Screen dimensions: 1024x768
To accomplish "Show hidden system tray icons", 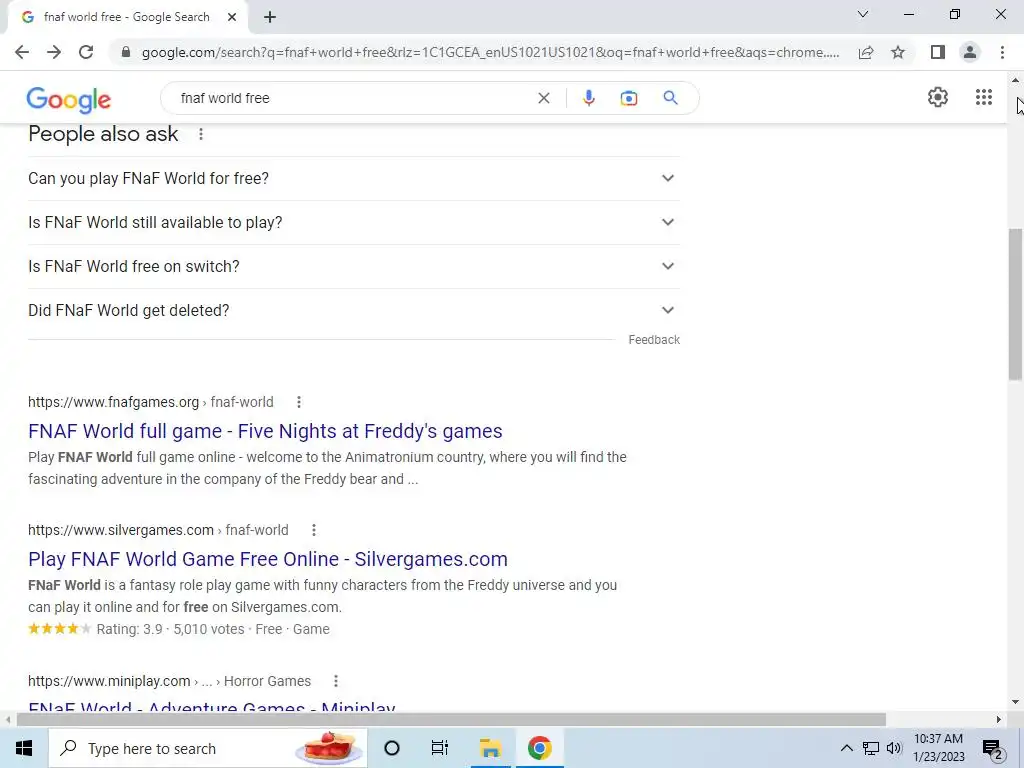I will click(x=846, y=748).
